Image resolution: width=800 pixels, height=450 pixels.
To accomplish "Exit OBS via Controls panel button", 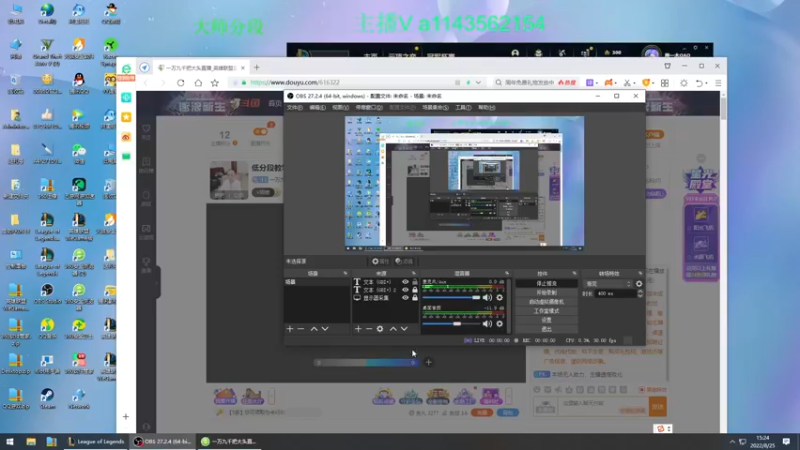I will point(546,329).
